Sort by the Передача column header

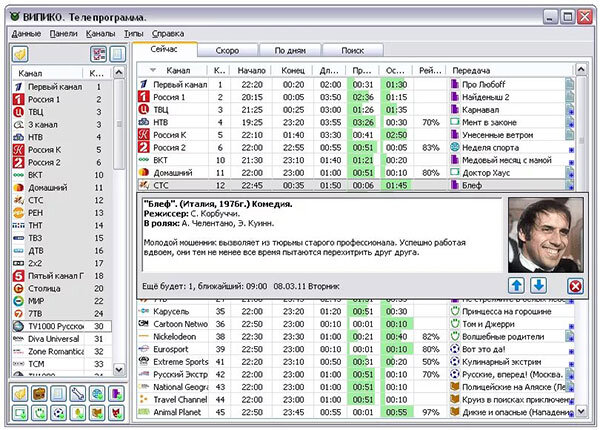tap(510, 70)
